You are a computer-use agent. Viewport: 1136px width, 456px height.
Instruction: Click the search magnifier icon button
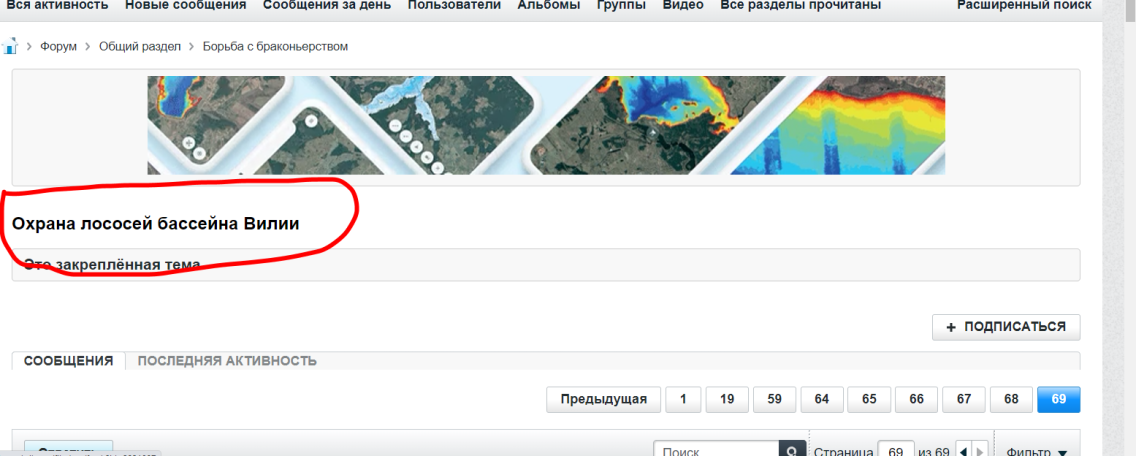[x=792, y=451]
